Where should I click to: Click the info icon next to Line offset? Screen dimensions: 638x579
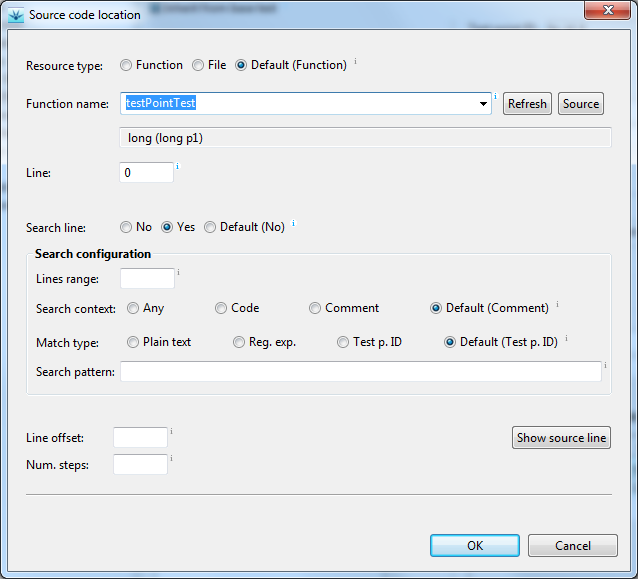(x=171, y=431)
